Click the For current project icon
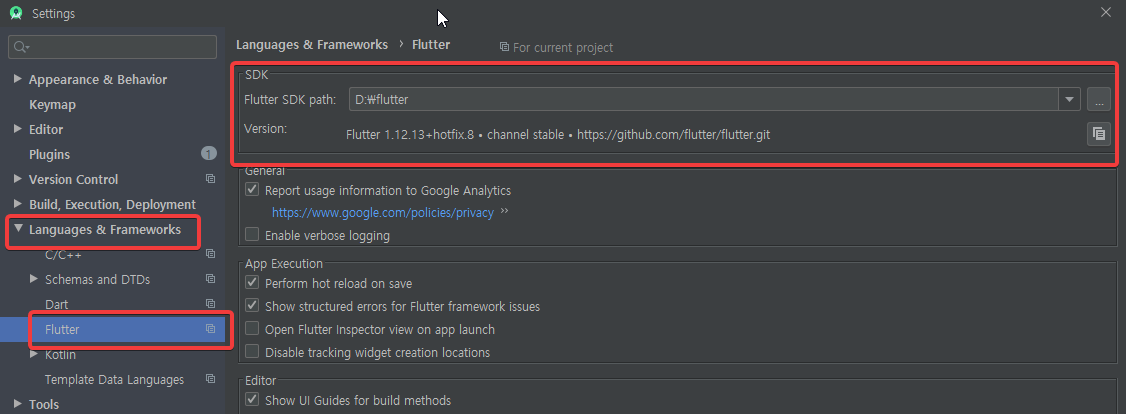Image resolution: width=1126 pixels, height=414 pixels. [x=504, y=47]
